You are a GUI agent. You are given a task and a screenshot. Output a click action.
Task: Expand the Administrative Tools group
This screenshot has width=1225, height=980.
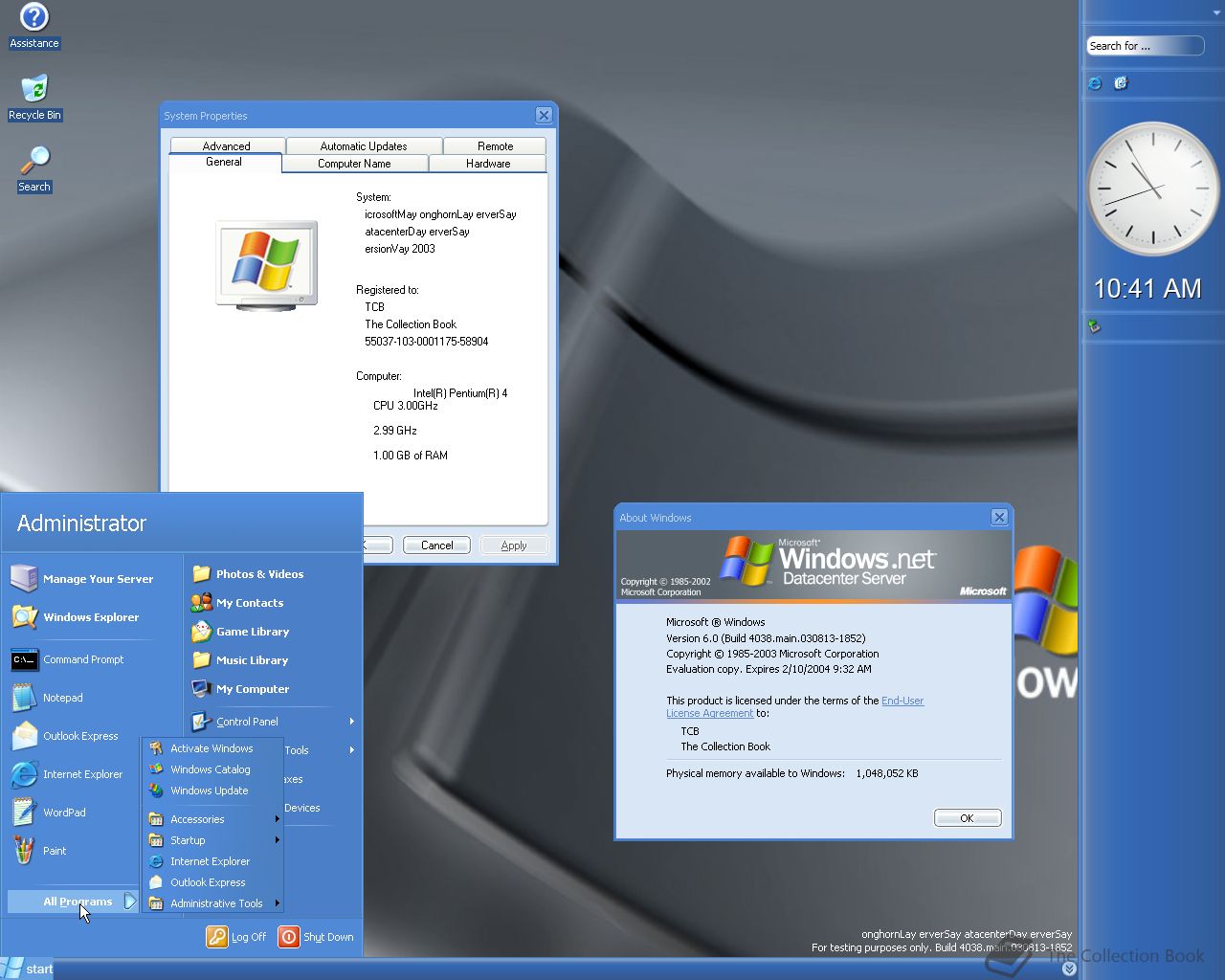[278, 903]
